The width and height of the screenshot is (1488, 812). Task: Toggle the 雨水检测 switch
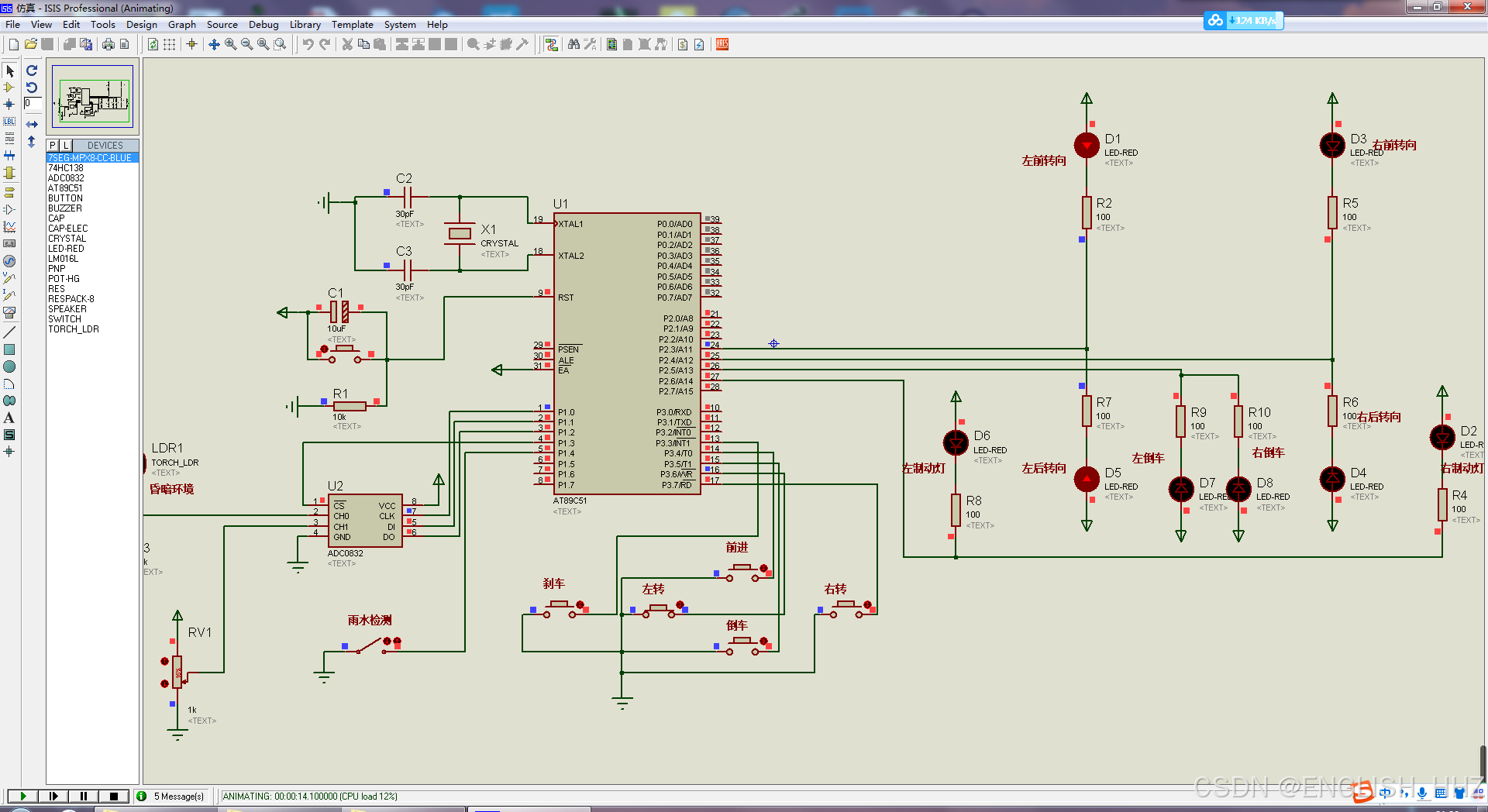coord(370,645)
